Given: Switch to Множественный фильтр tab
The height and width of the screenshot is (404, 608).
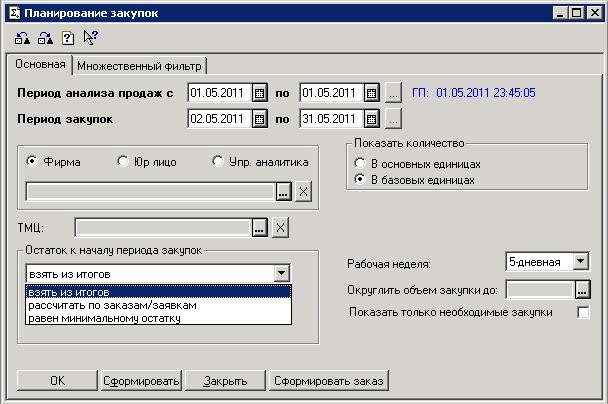Looking at the screenshot, I should (x=139, y=66).
